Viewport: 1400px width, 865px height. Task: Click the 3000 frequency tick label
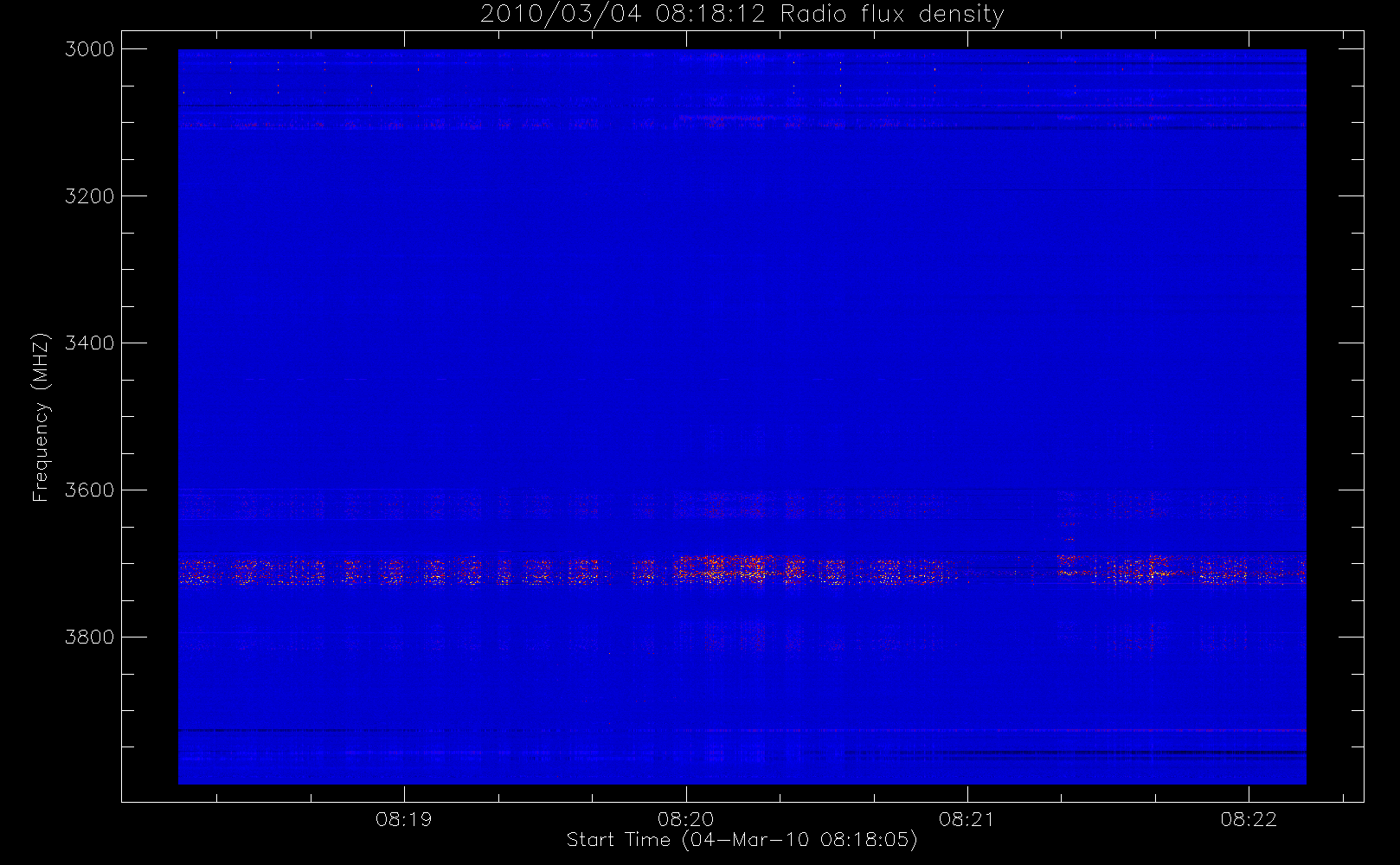click(x=90, y=49)
